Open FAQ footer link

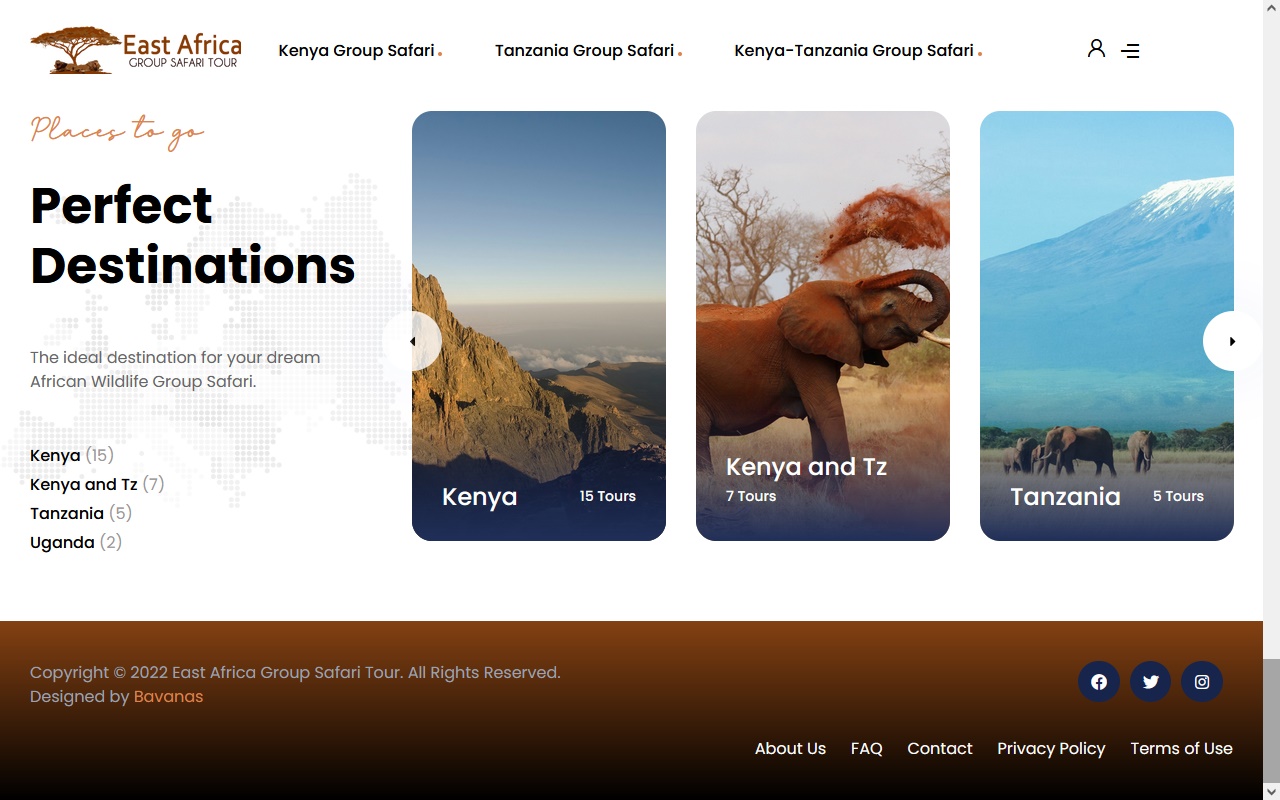867,749
